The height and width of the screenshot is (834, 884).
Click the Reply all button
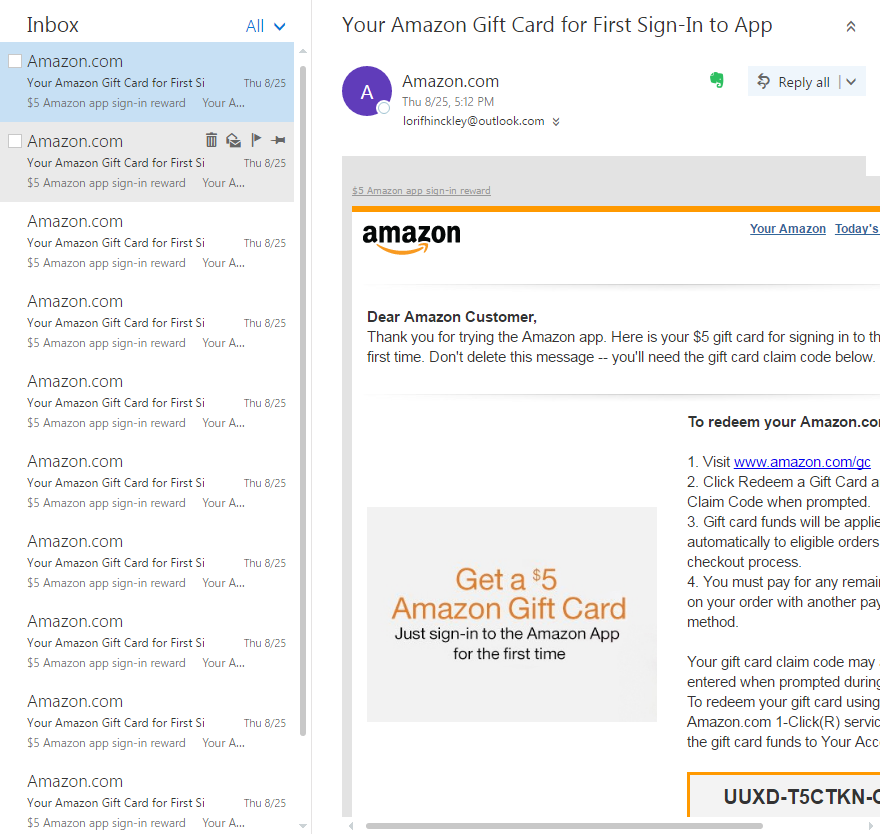(x=794, y=82)
